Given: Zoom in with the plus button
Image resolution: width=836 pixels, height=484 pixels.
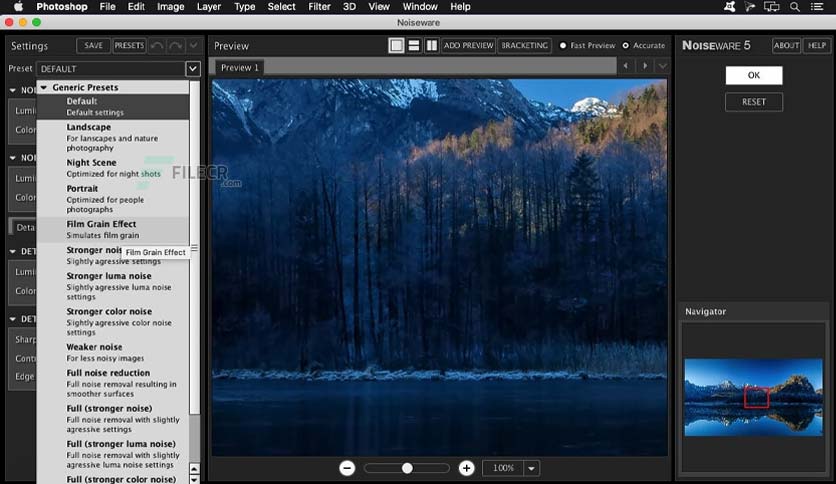Looking at the screenshot, I should 467,468.
